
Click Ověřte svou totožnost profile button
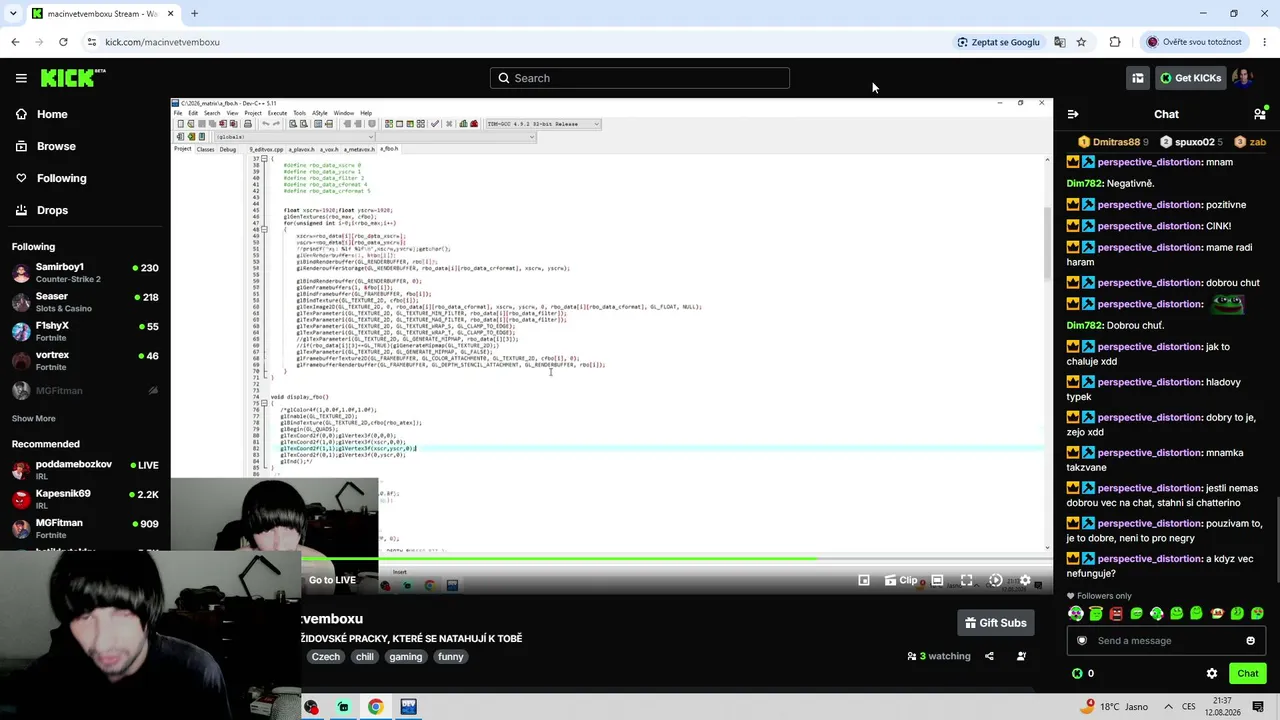1194,42
